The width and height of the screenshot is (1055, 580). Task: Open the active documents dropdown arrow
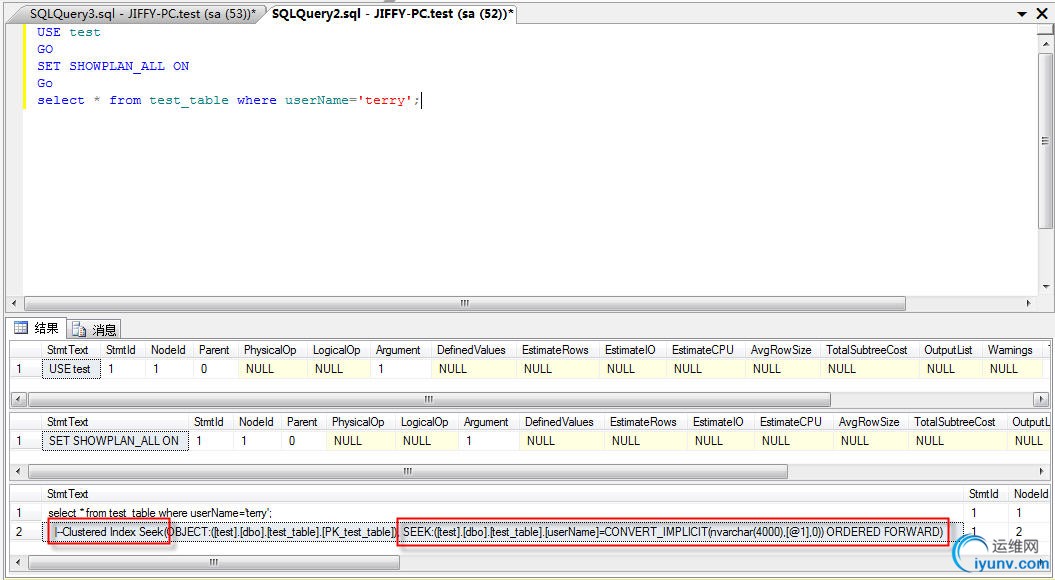pyautogui.click(x=1021, y=13)
